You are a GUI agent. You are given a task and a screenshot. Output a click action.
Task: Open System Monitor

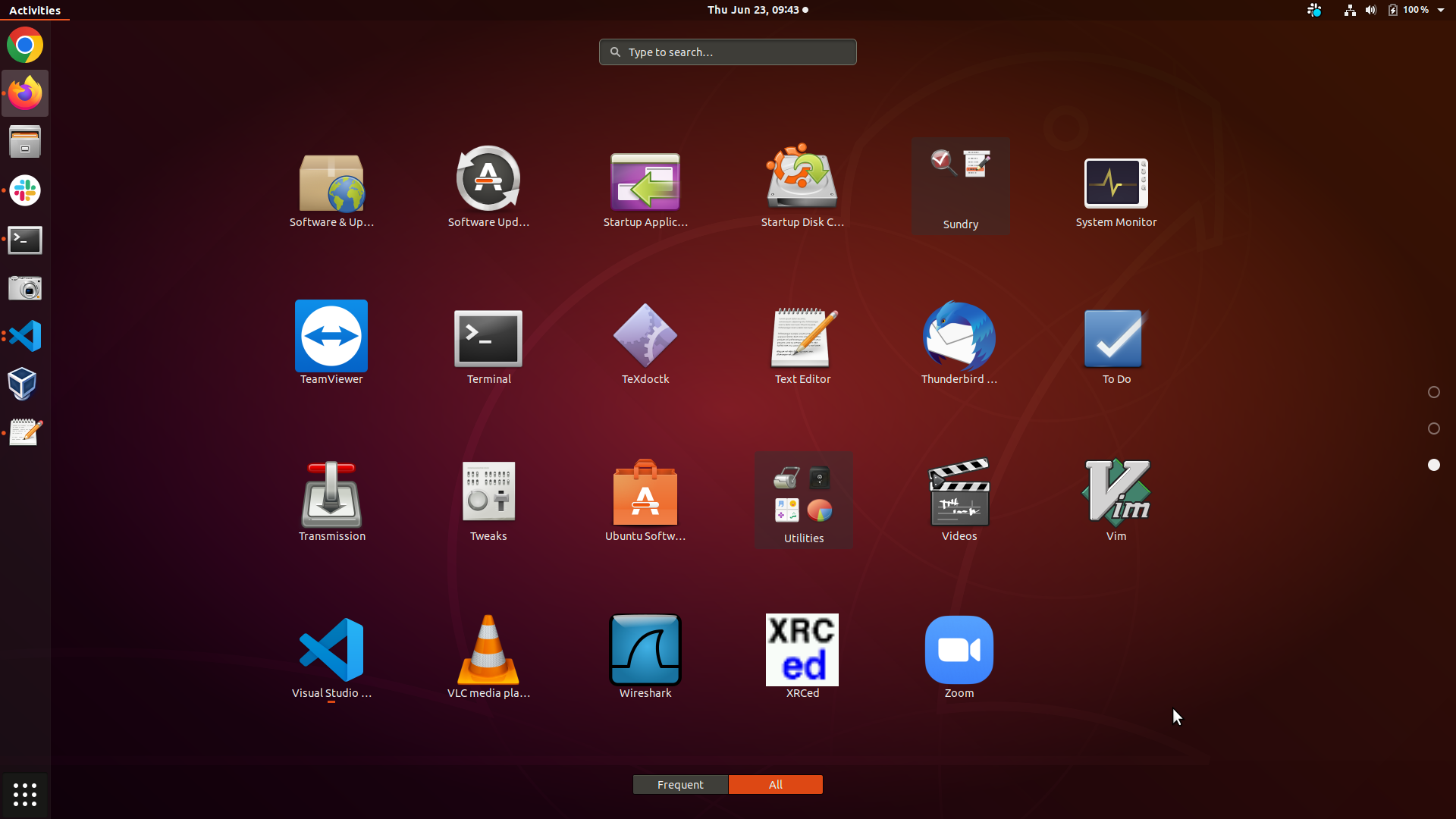(1116, 184)
